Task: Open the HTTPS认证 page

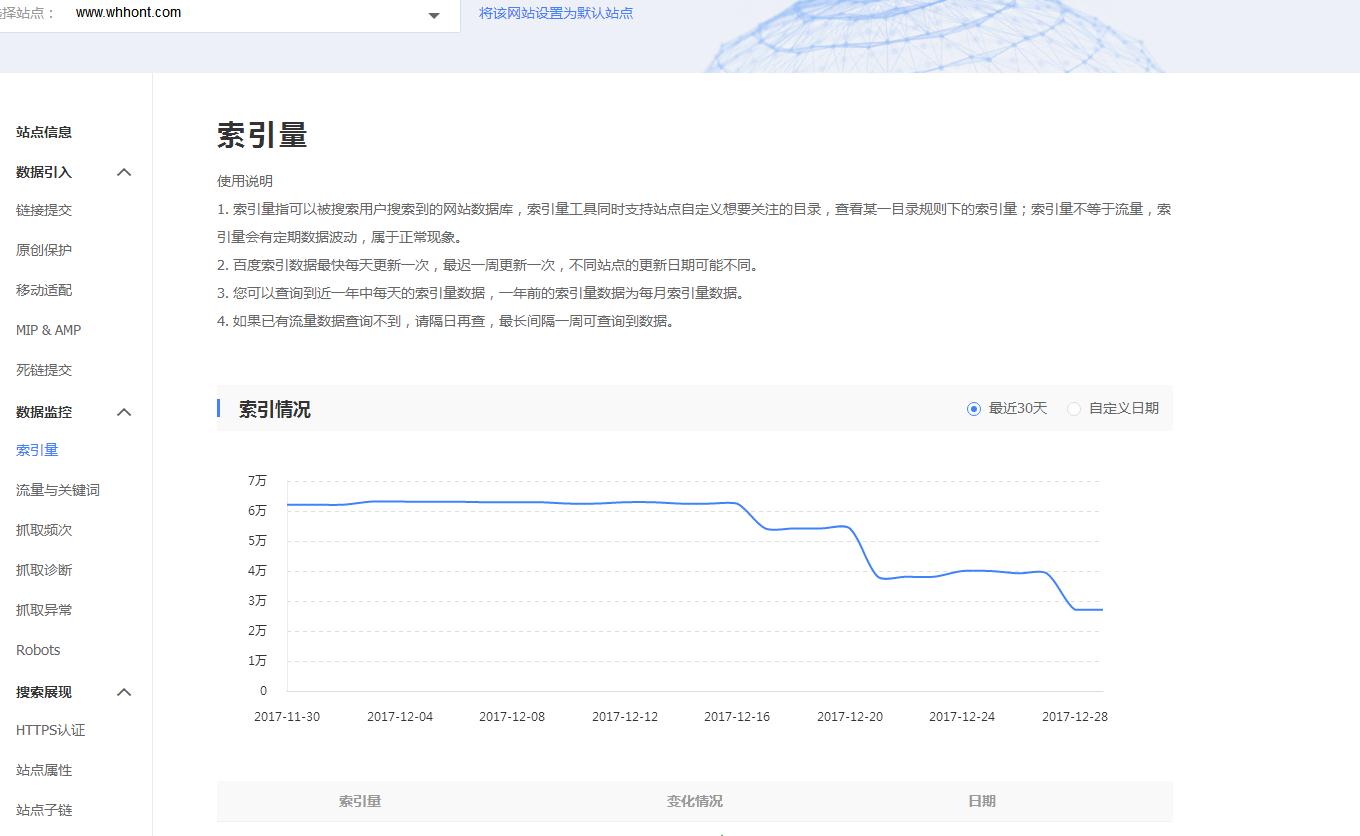Action: [x=49, y=730]
